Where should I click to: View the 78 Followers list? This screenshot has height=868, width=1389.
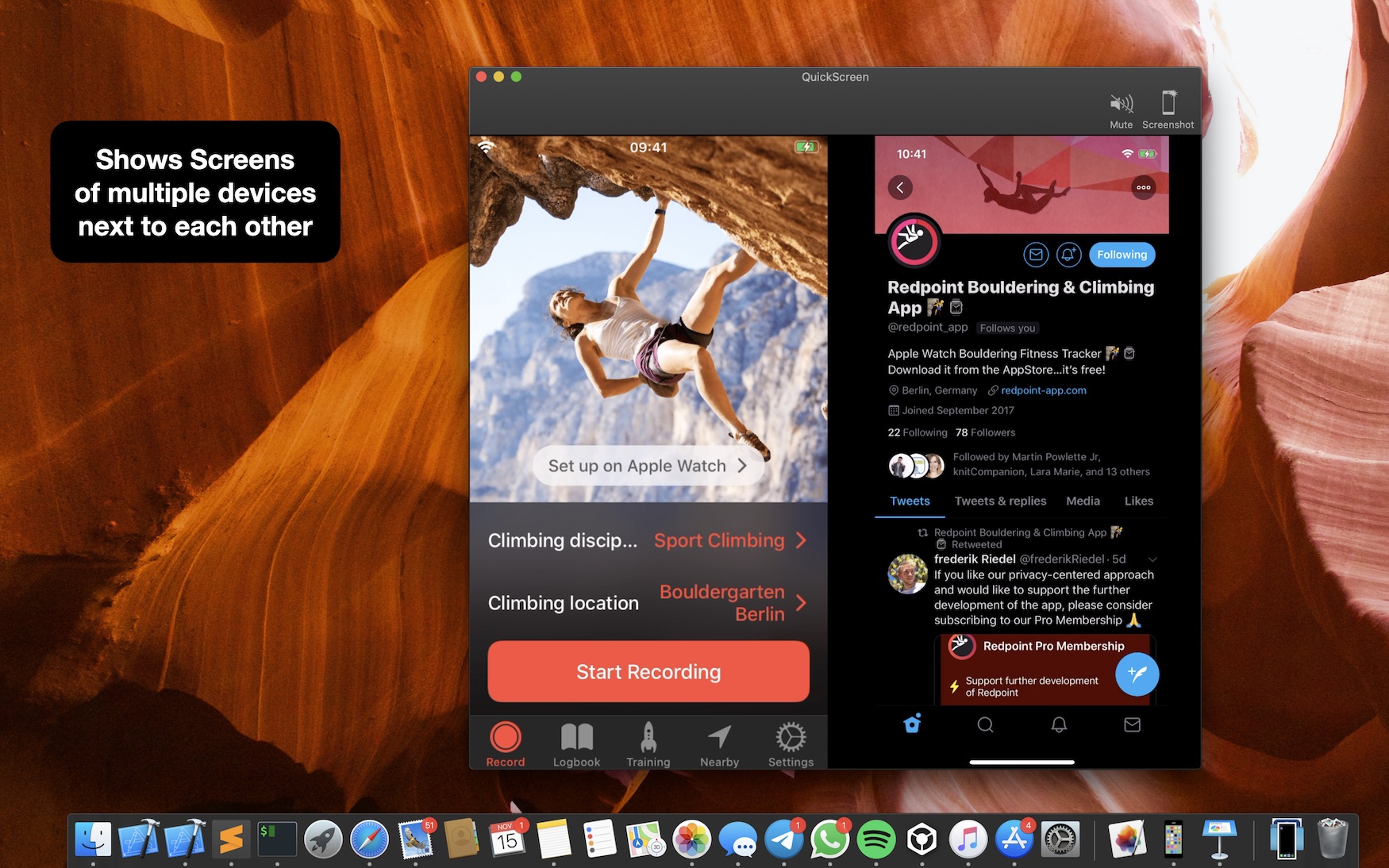[x=986, y=432]
